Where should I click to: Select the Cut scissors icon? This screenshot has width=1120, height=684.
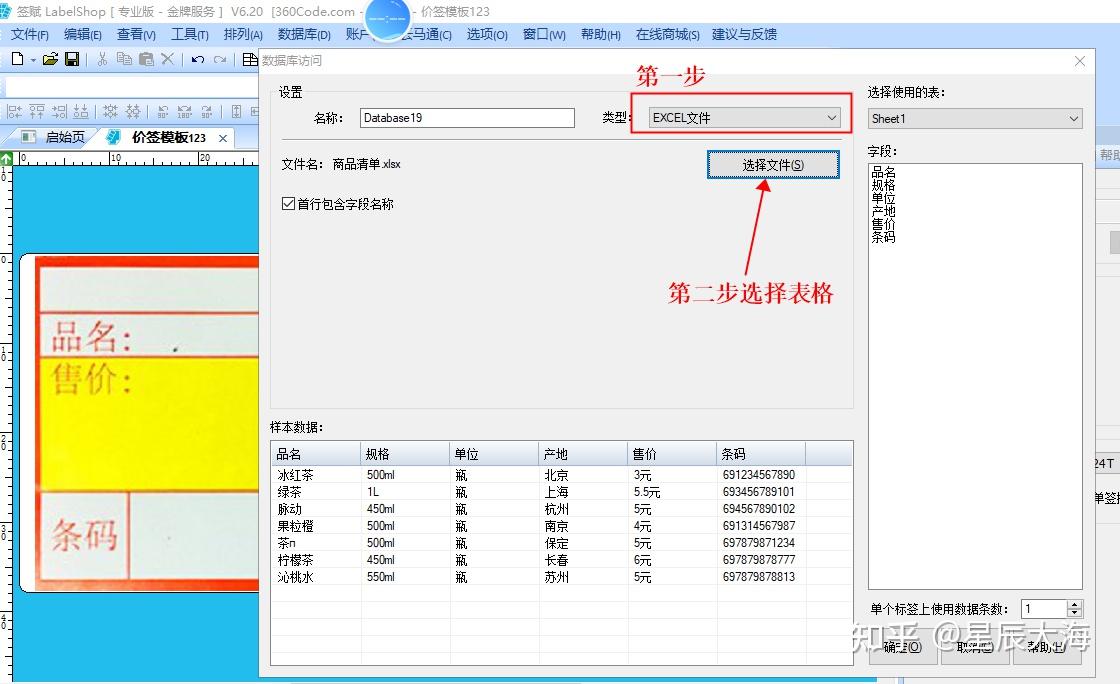[102, 60]
